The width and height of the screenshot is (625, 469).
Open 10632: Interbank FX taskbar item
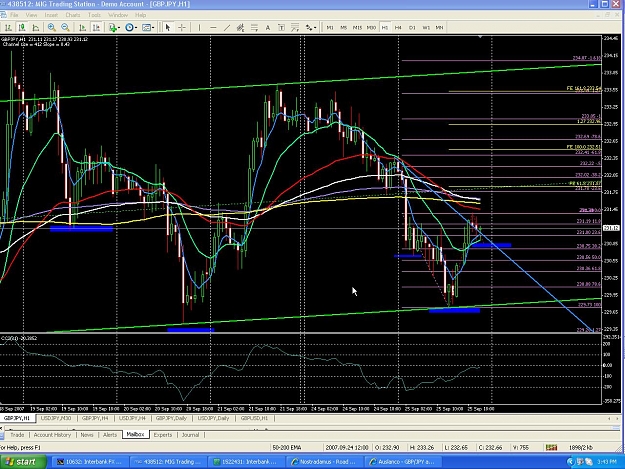click(91, 462)
